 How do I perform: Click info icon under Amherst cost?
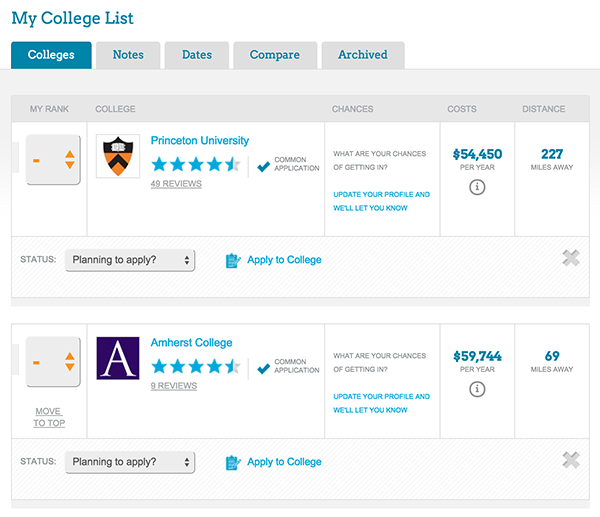[x=477, y=389]
